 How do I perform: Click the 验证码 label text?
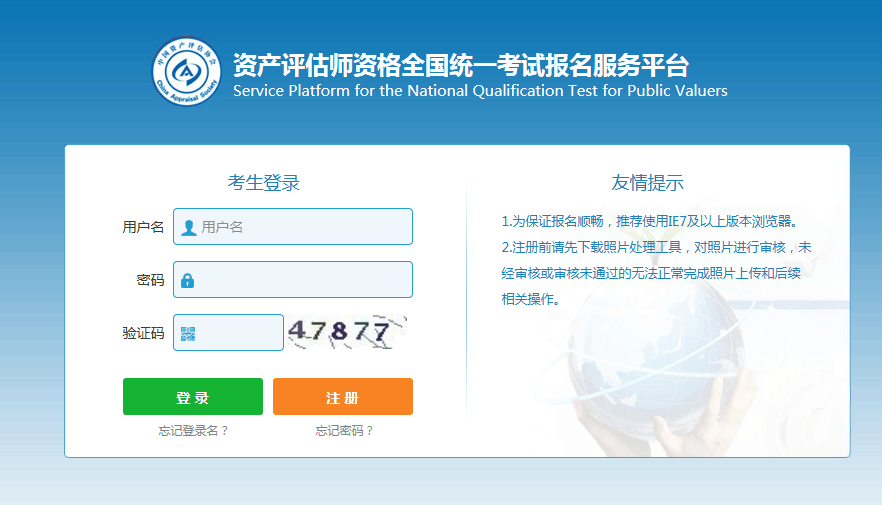[143, 333]
